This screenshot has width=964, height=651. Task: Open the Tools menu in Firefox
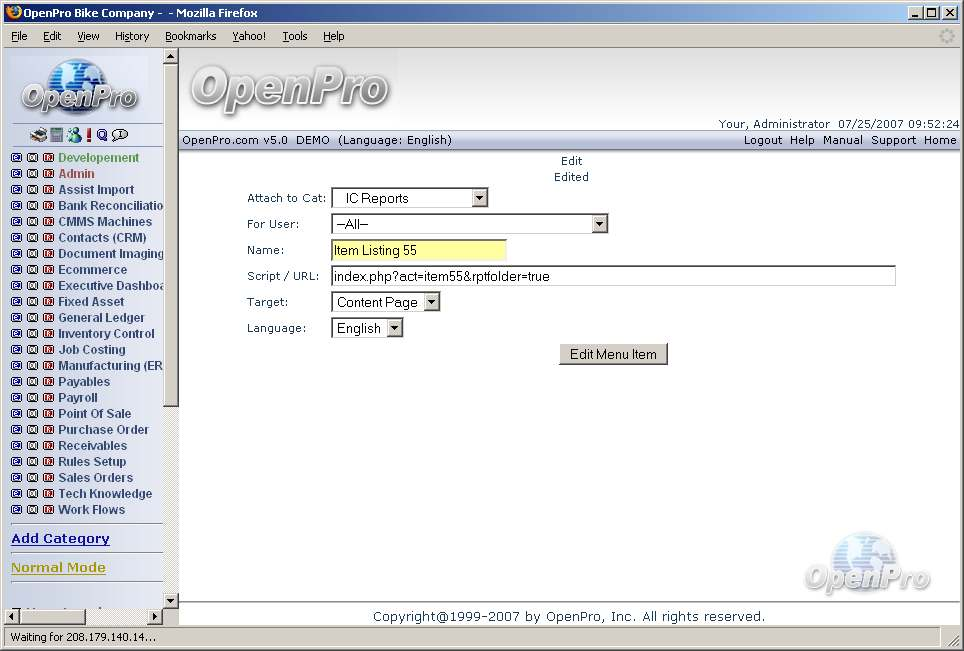295,36
